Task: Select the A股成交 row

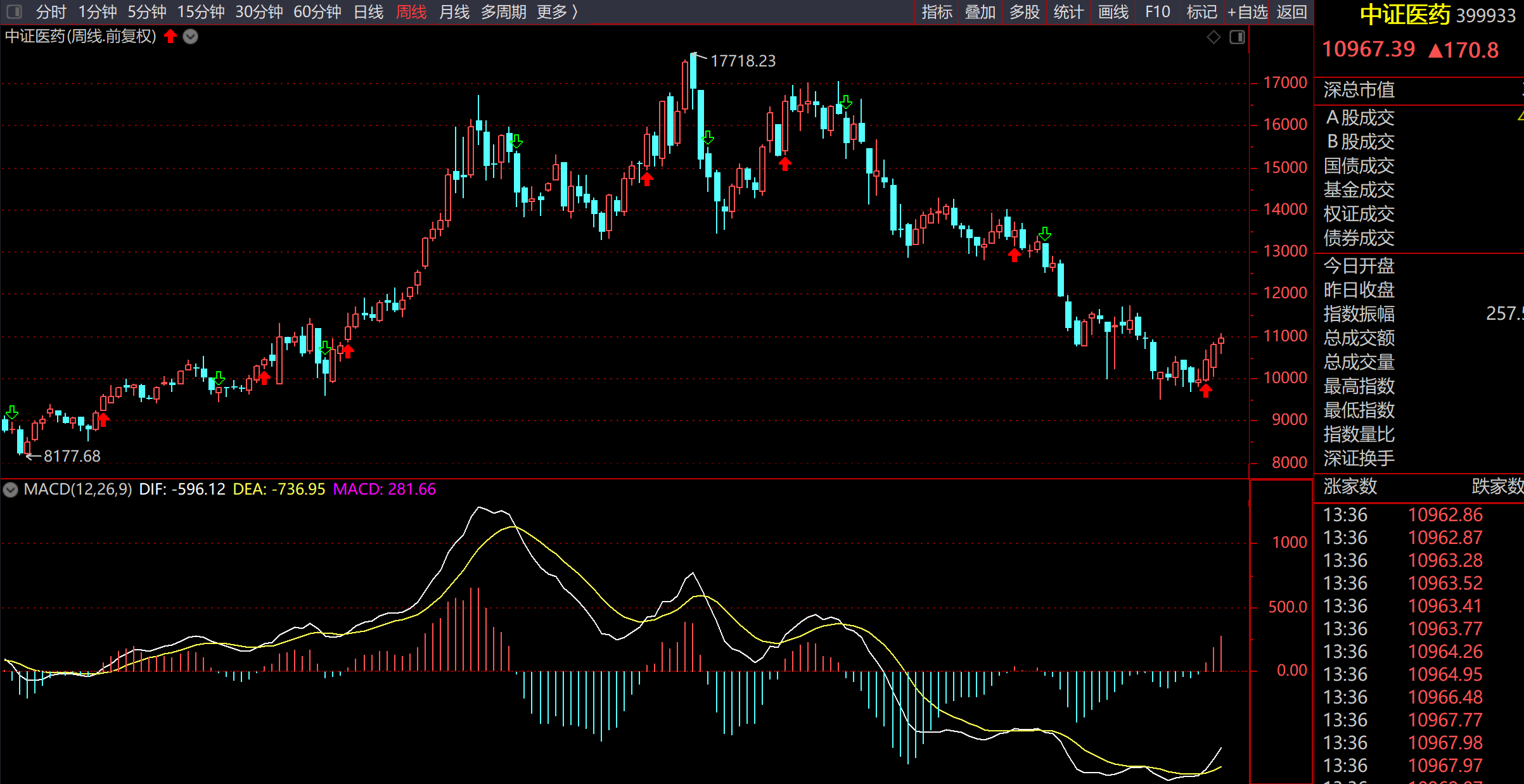Action: [1419, 118]
